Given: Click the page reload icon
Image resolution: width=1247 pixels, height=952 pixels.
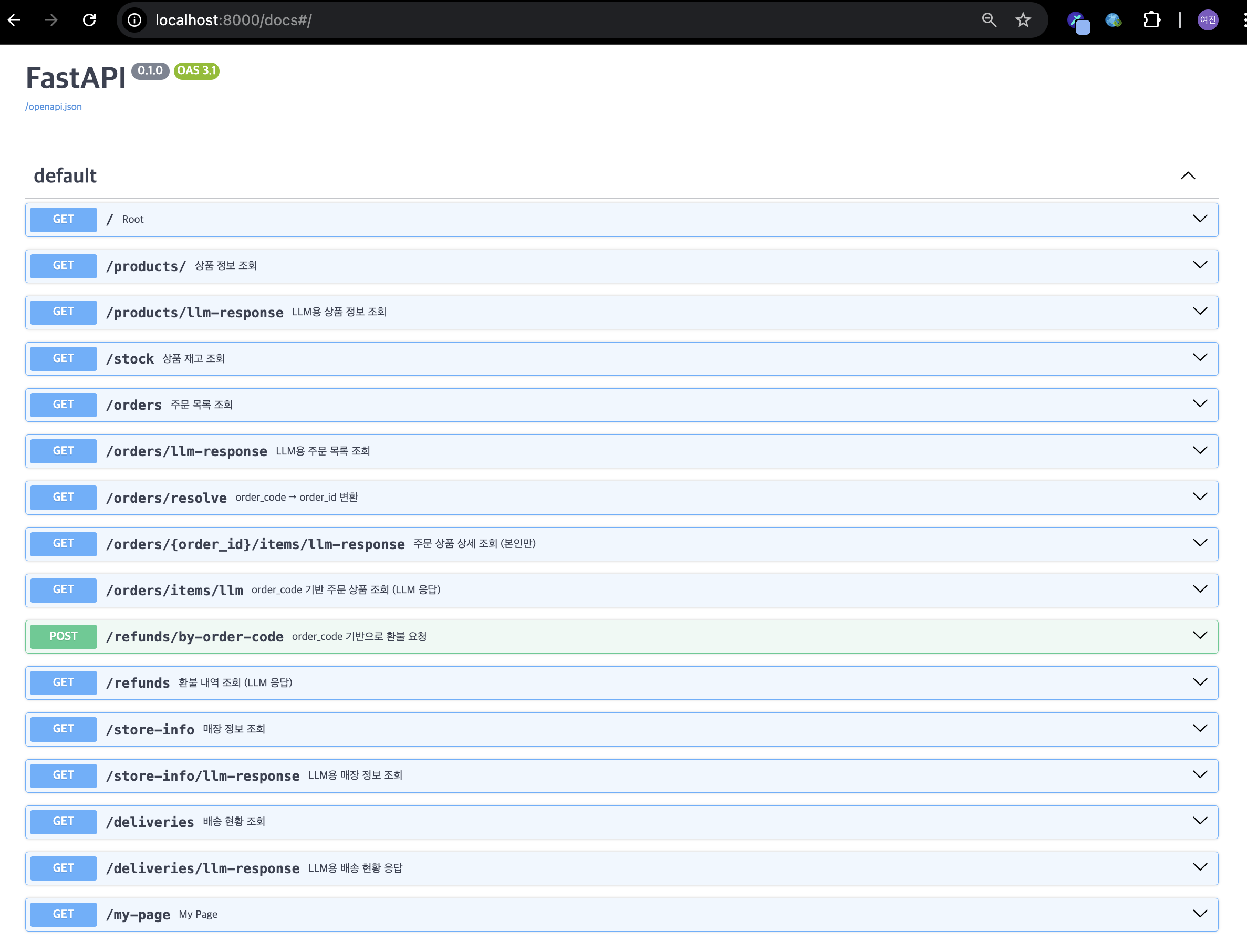Looking at the screenshot, I should 89,20.
